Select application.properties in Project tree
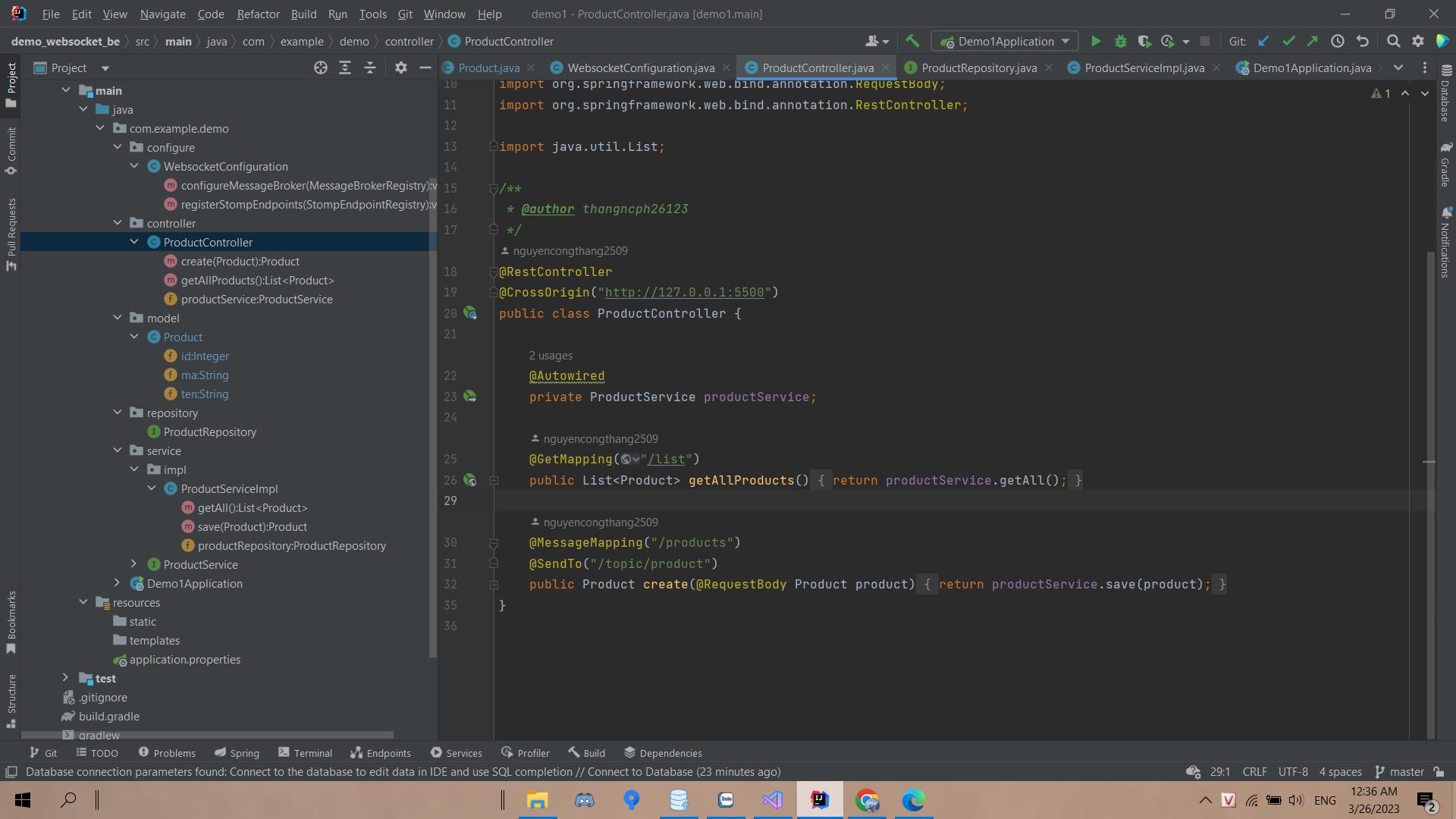Viewport: 1456px width, 819px height. [x=184, y=660]
